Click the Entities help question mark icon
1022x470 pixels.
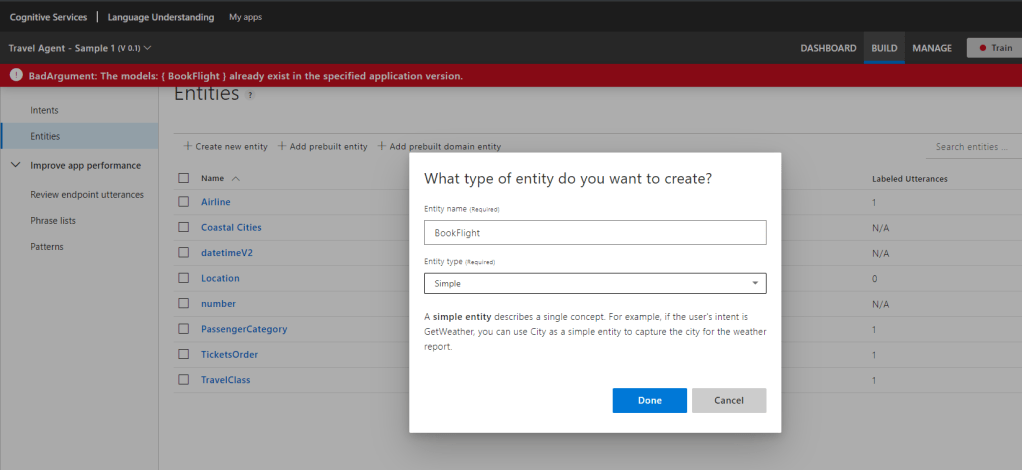click(x=250, y=95)
